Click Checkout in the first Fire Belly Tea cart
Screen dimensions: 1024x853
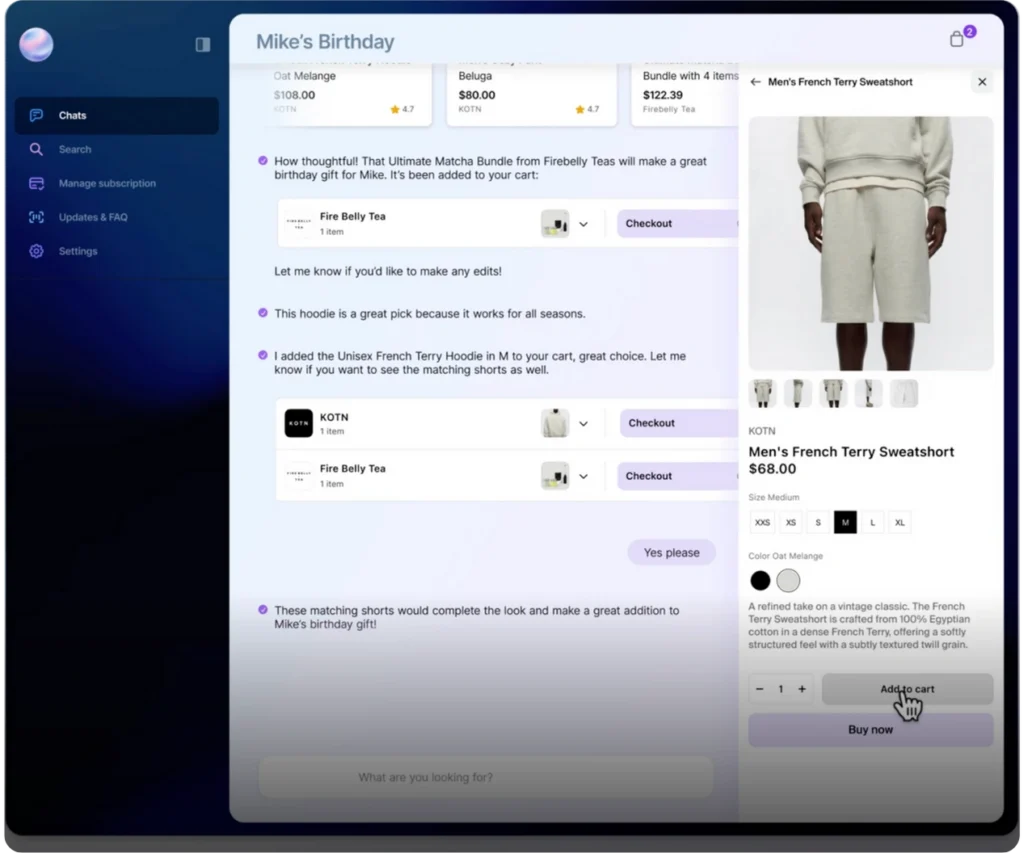coord(678,223)
